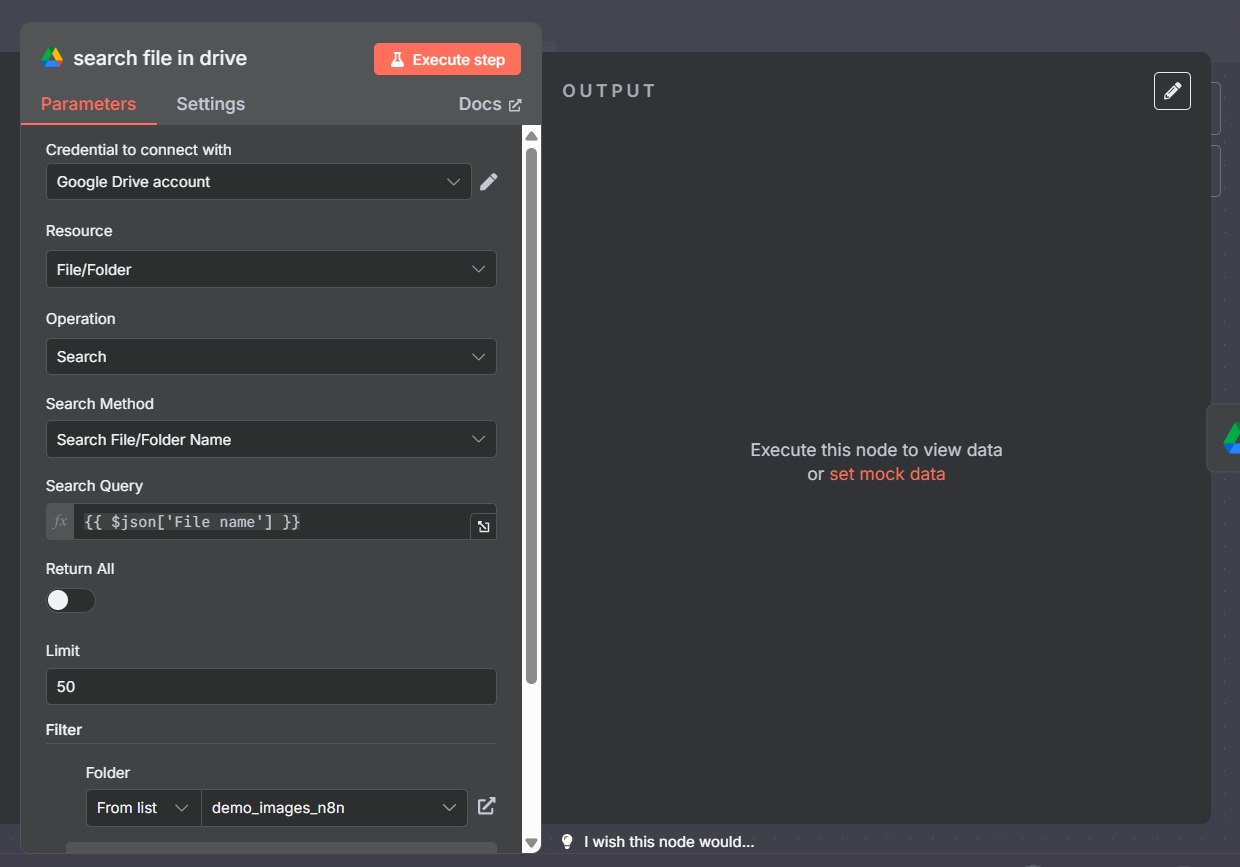Click the node title search file in drive
1240x867 pixels.
point(160,58)
